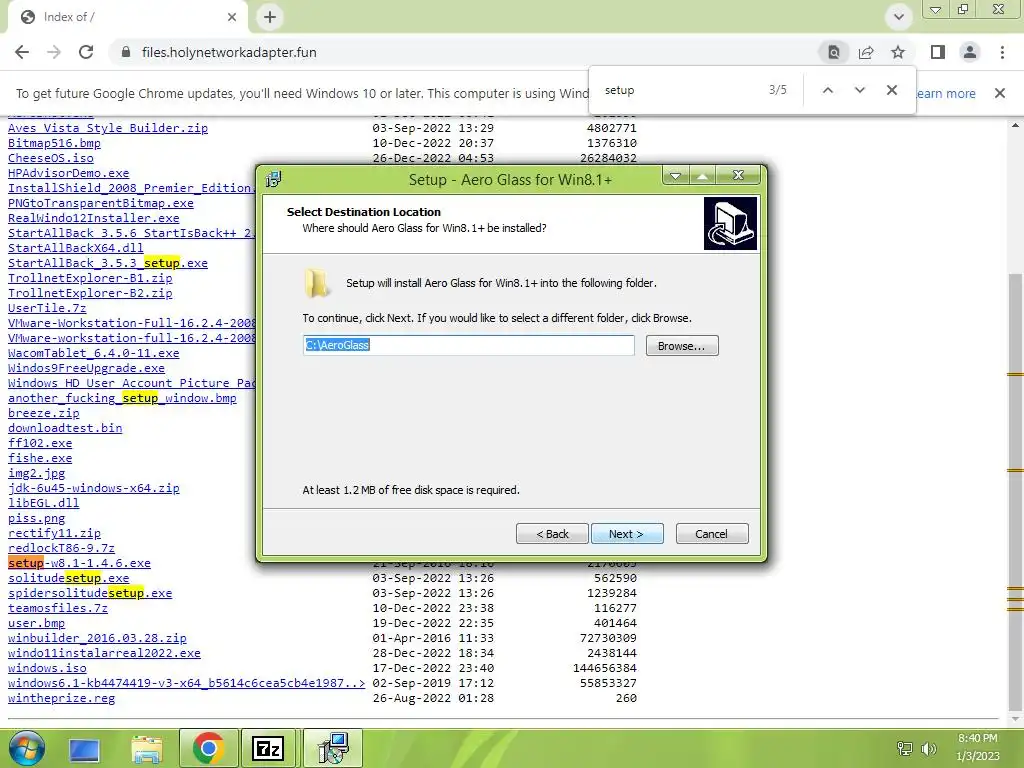Proceed with Next in Aero Glass setup
Image resolution: width=1024 pixels, height=768 pixels.
click(627, 534)
